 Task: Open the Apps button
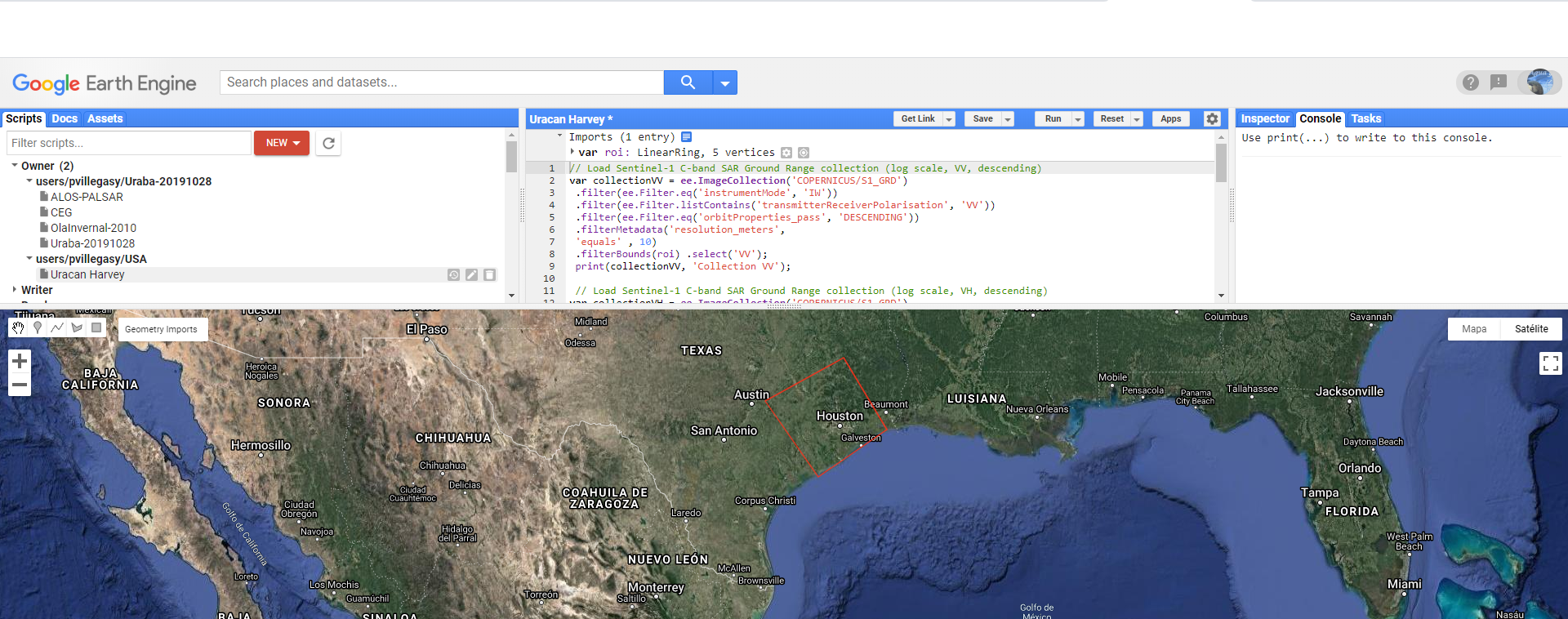click(1171, 119)
